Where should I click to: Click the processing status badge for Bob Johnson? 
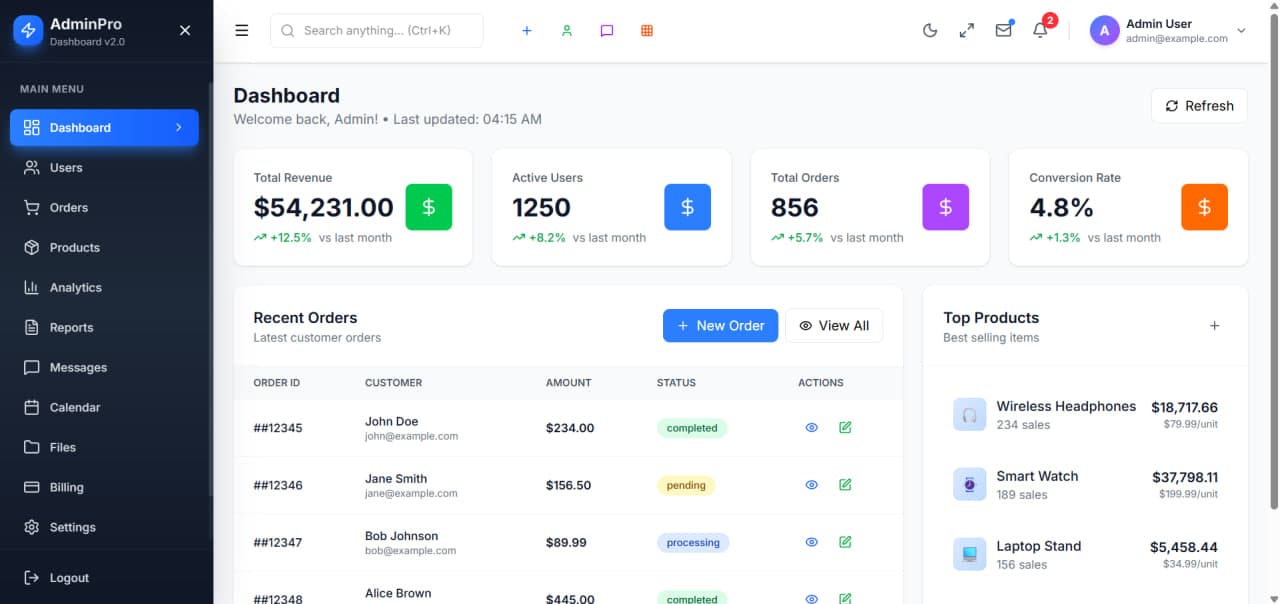(693, 542)
